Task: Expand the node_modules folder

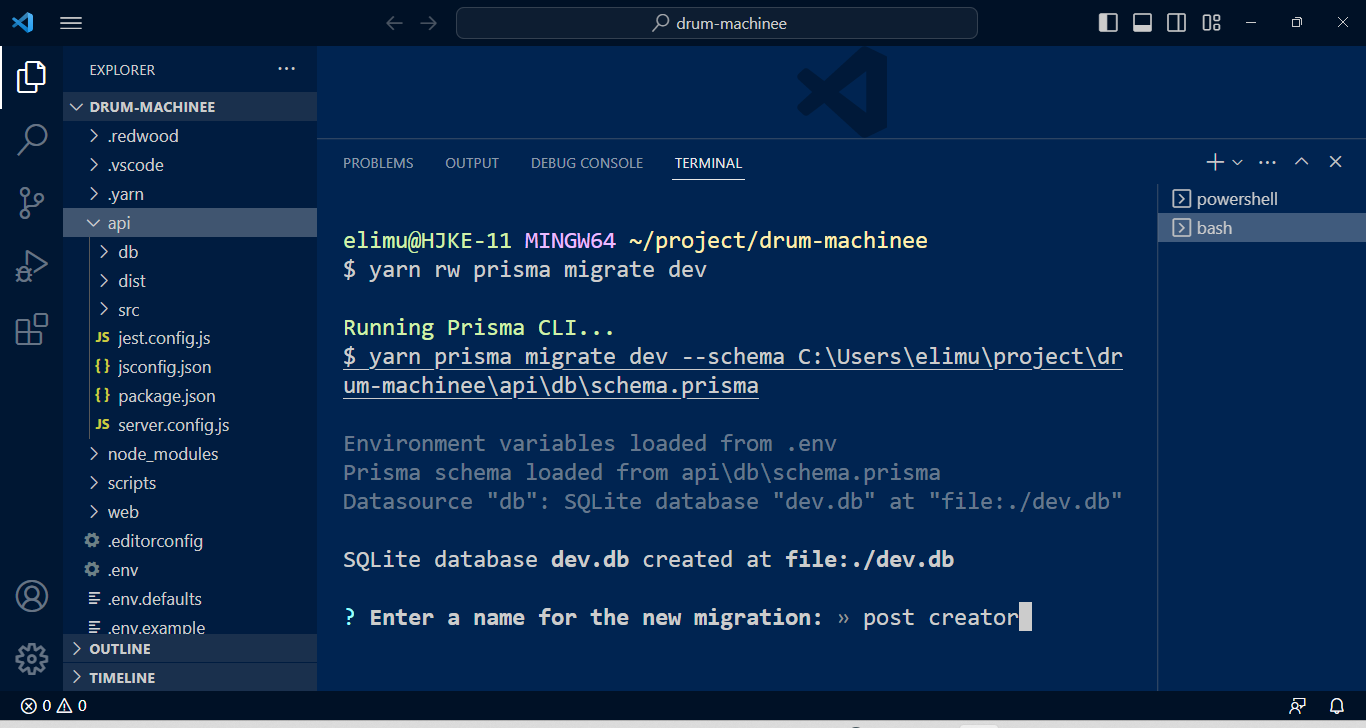Action: coord(190,454)
